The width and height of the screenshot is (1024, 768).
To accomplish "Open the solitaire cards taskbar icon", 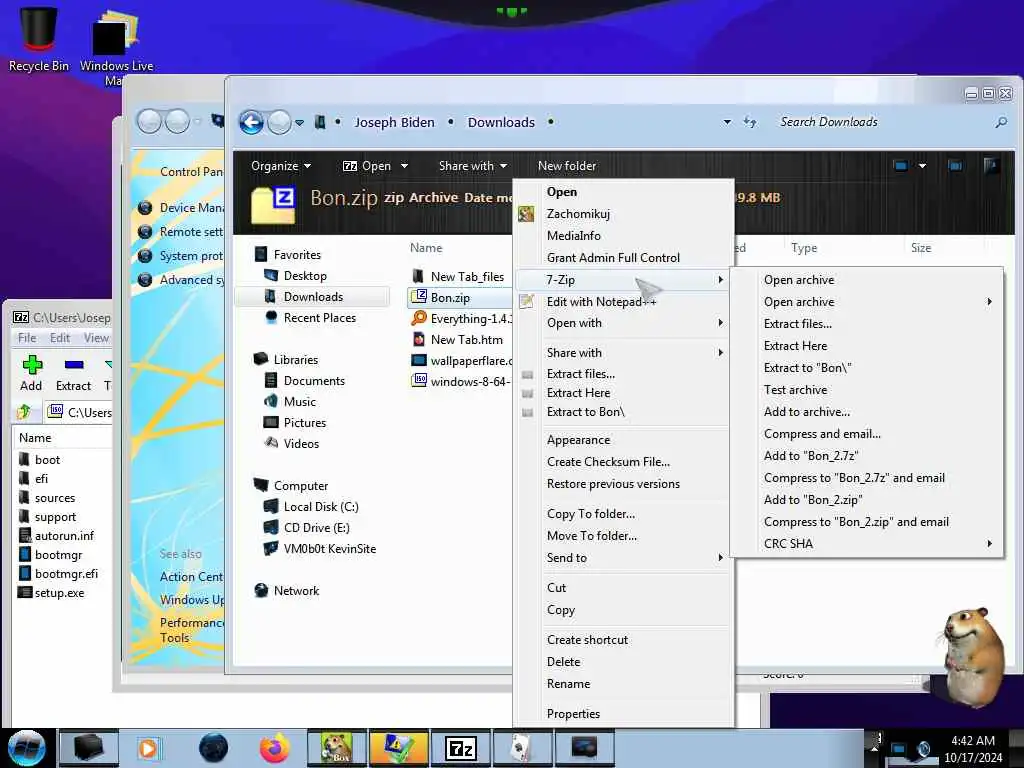I will pos(522,748).
